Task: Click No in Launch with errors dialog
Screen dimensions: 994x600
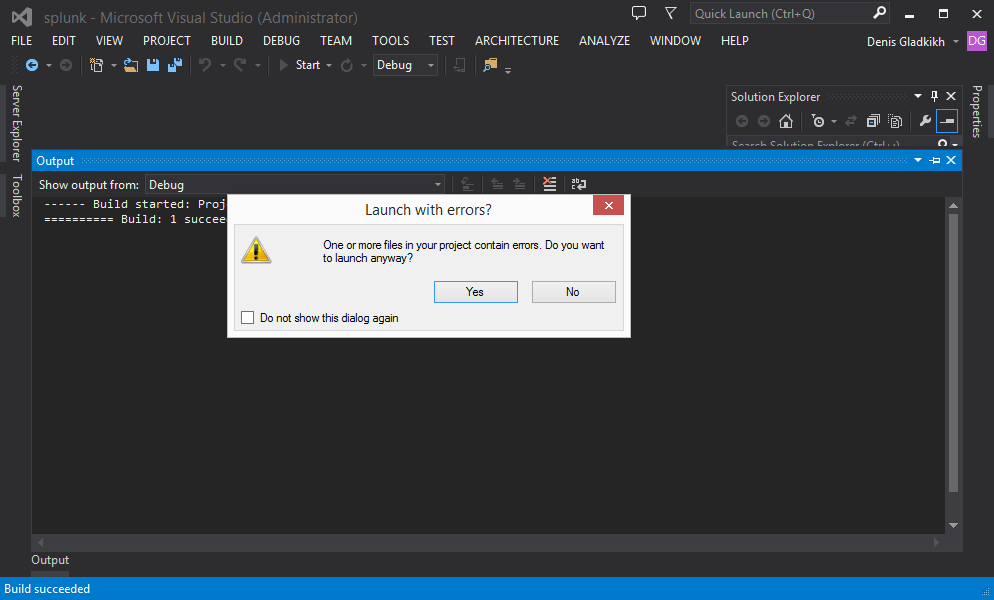Action: [x=573, y=292]
